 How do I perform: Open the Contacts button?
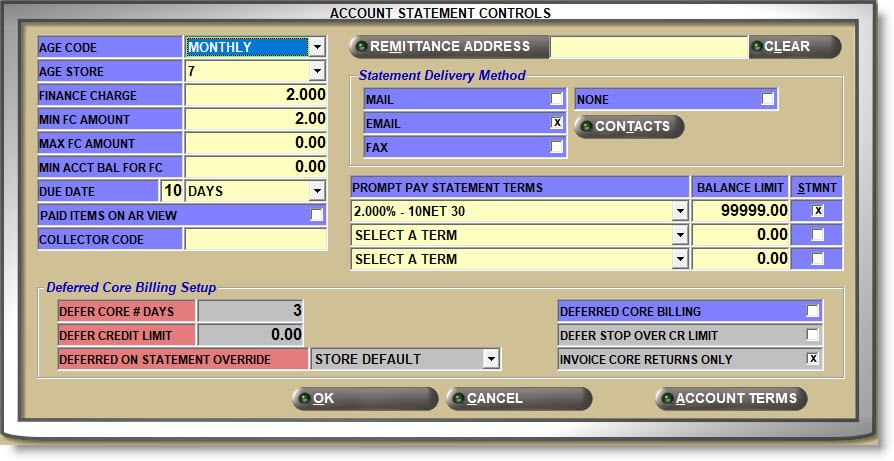(629, 127)
